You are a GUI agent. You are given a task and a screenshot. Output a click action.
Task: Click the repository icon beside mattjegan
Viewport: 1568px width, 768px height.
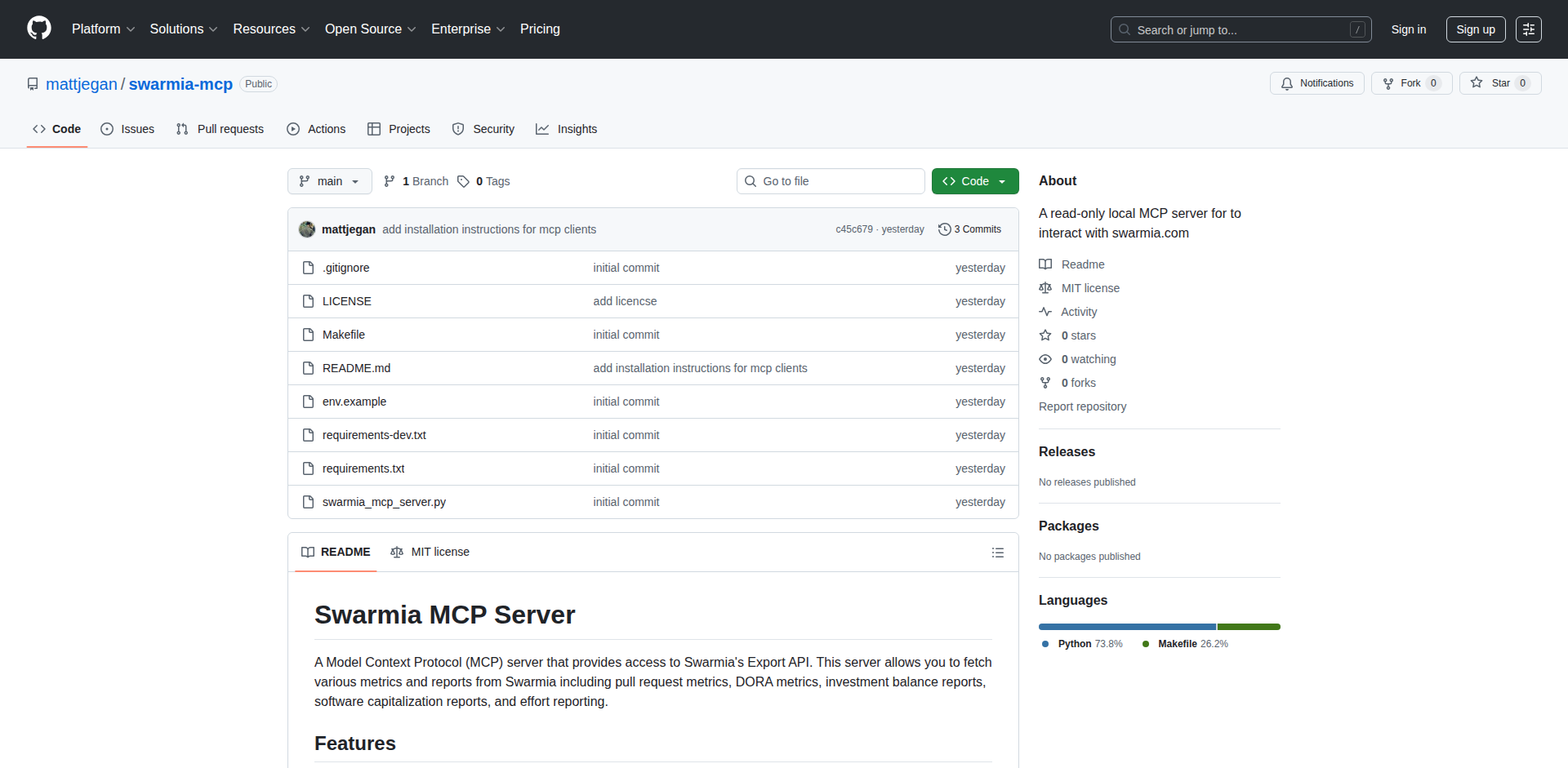[33, 84]
